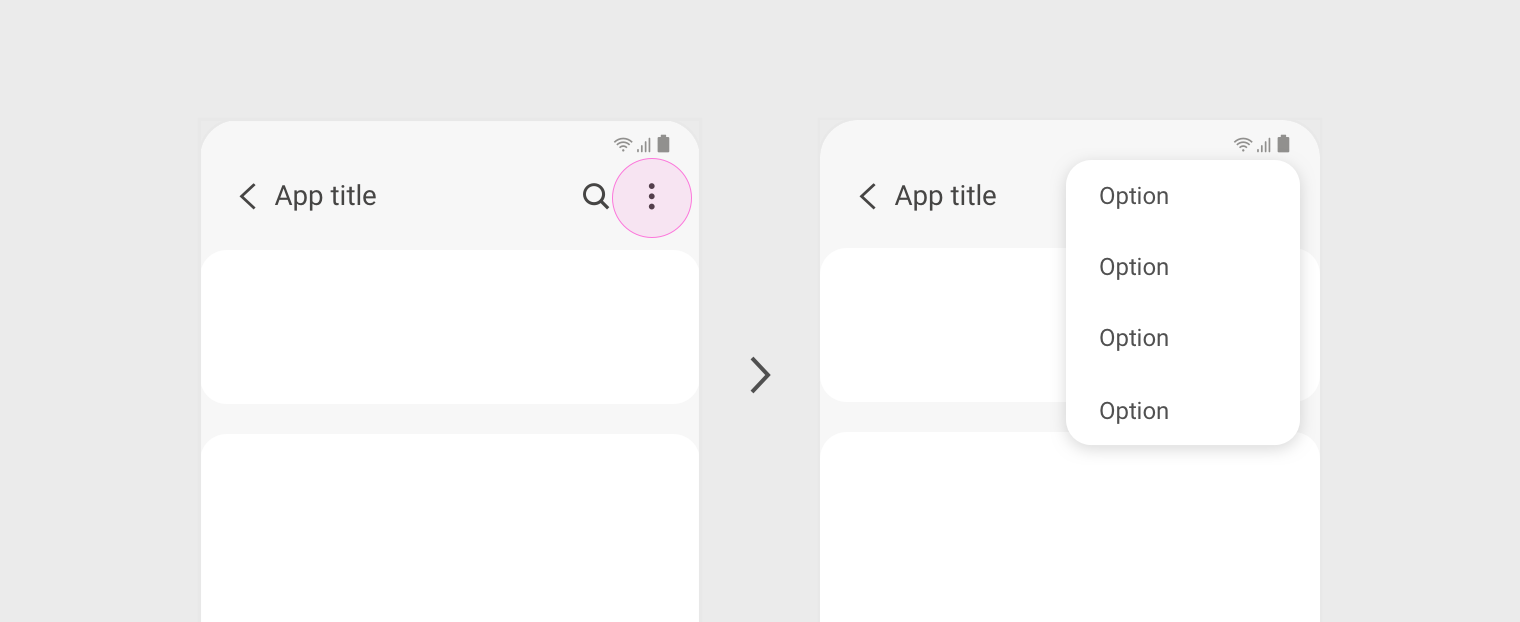Click the chevron arrow between the phones

(x=761, y=375)
